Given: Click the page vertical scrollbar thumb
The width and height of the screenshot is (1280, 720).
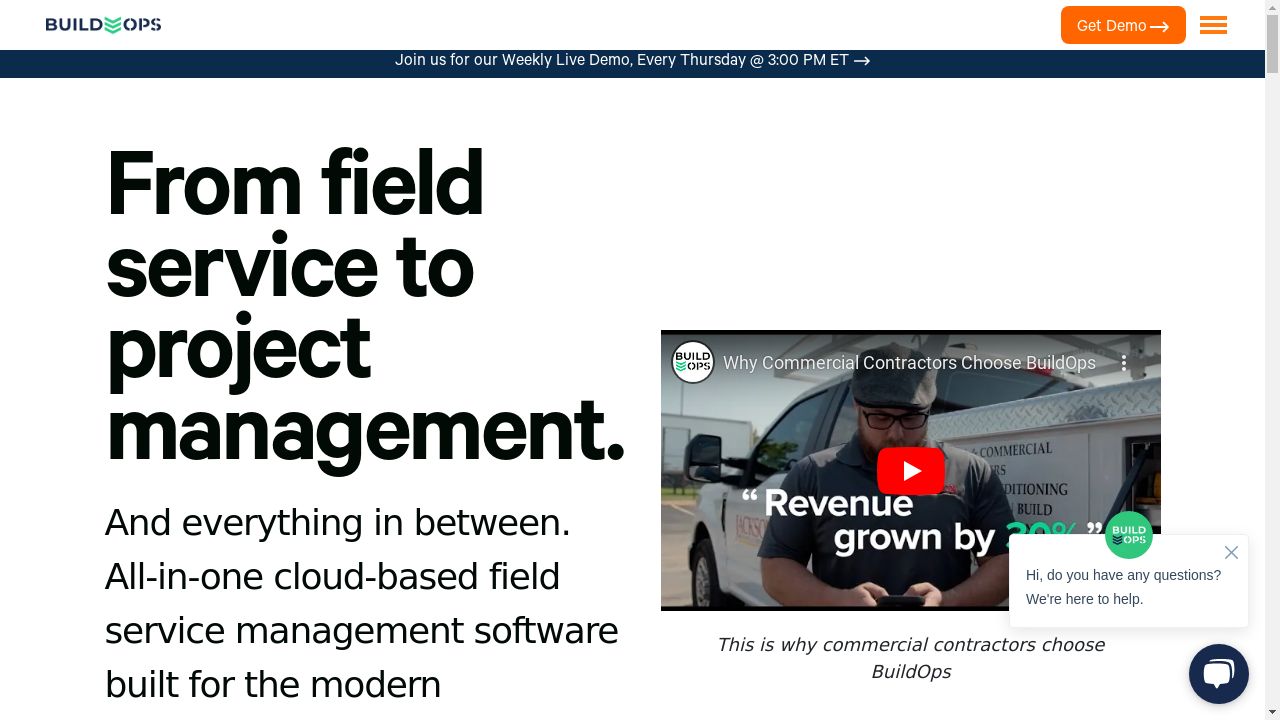Looking at the screenshot, I should [x=1272, y=44].
